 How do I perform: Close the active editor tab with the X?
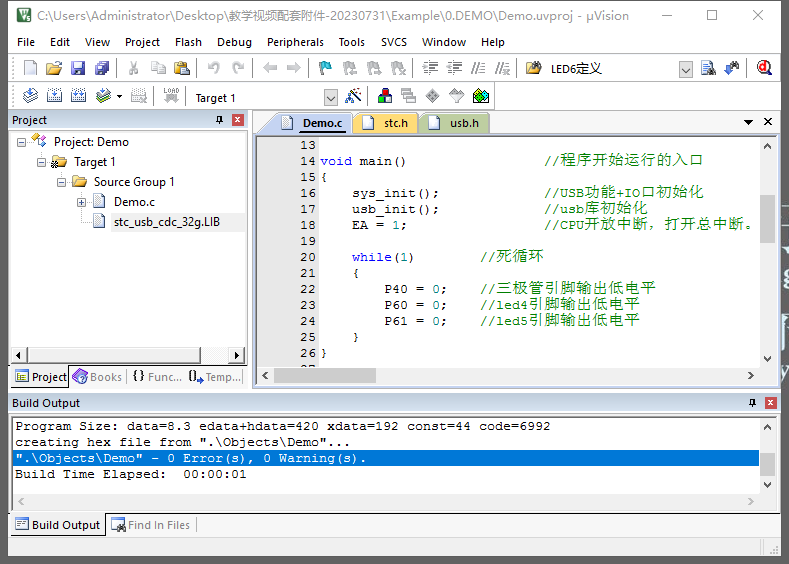pyautogui.click(x=768, y=122)
